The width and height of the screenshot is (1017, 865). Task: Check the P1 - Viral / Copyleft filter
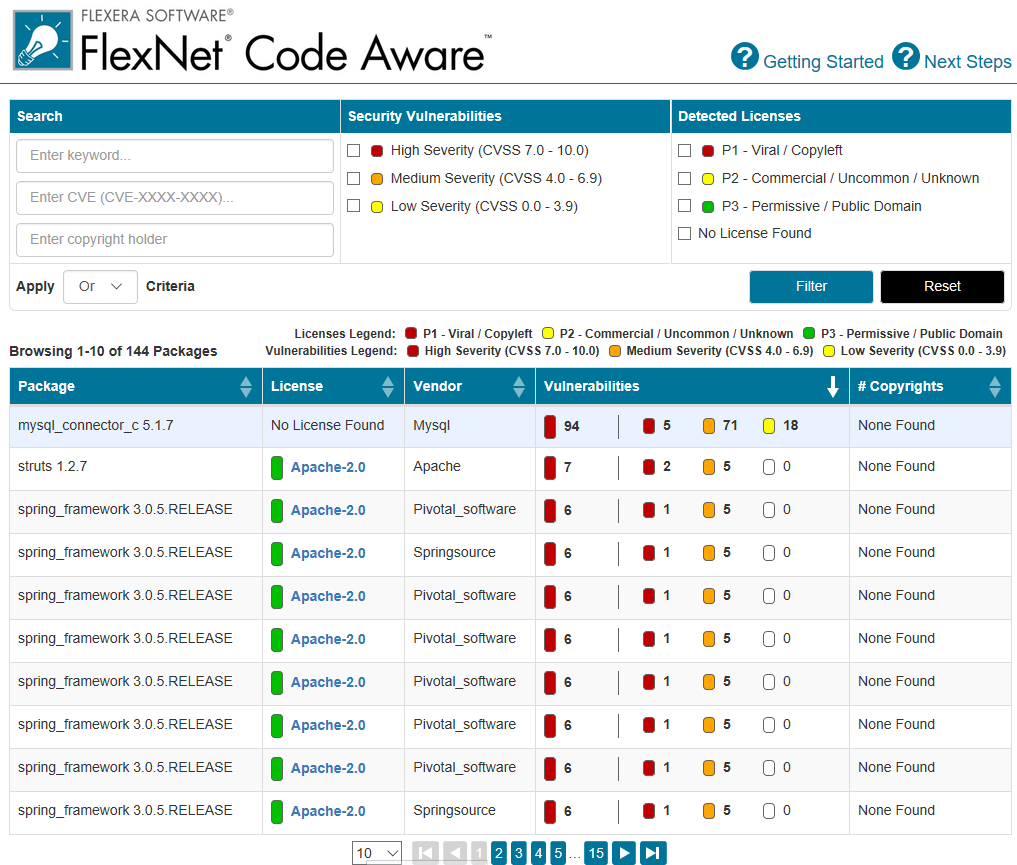(x=684, y=151)
